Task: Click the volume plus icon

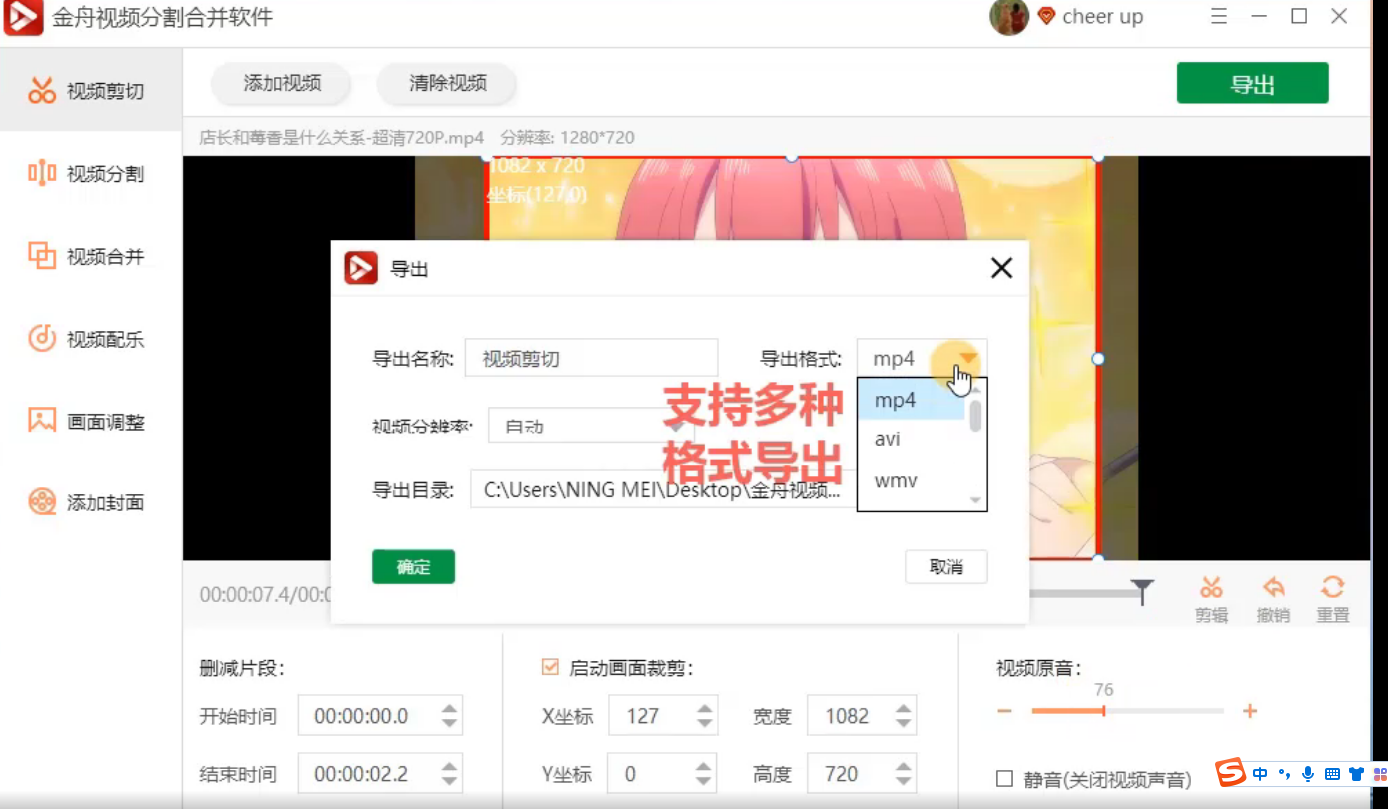Action: pyautogui.click(x=1249, y=711)
